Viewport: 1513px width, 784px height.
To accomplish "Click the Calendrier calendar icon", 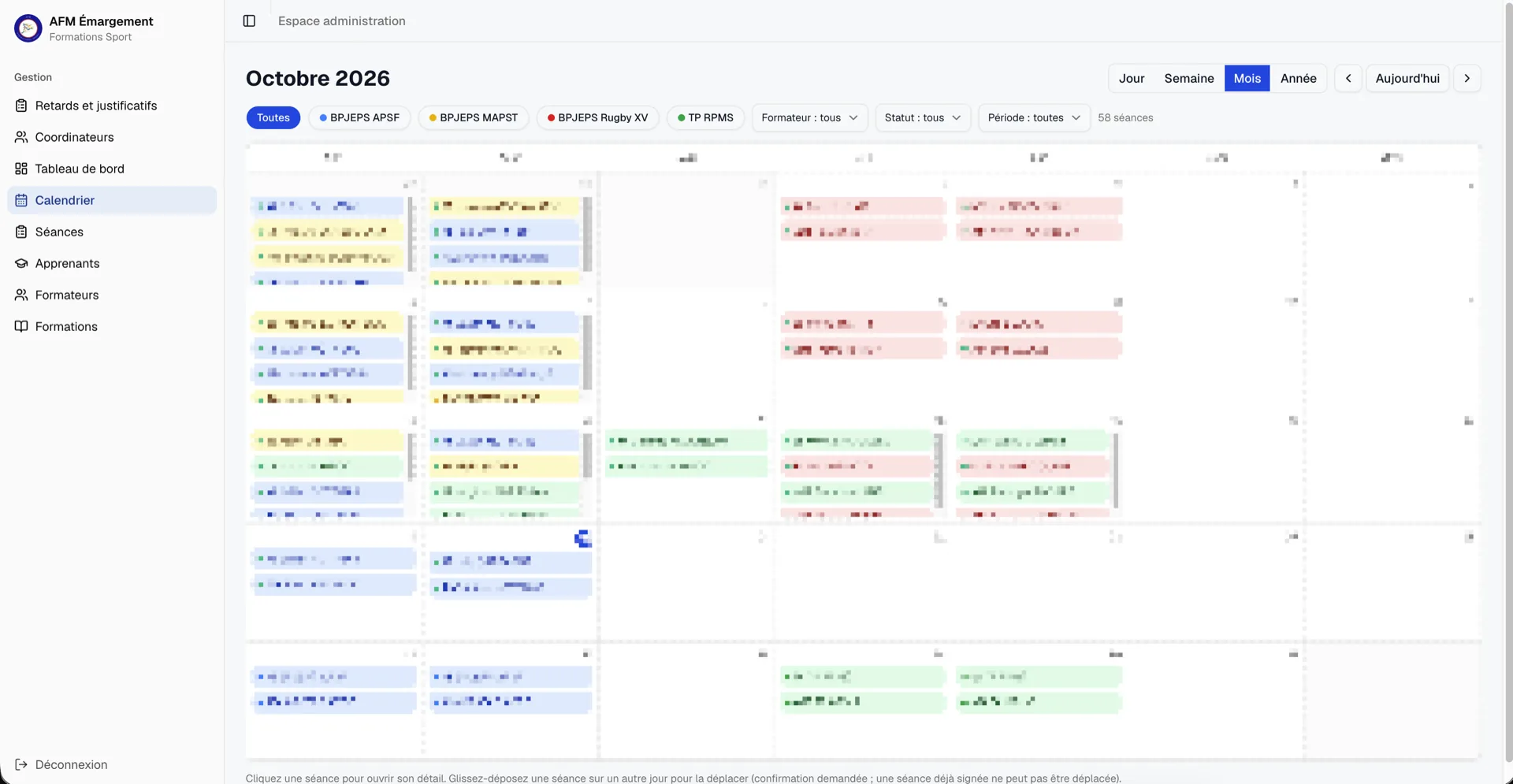I will point(21,200).
